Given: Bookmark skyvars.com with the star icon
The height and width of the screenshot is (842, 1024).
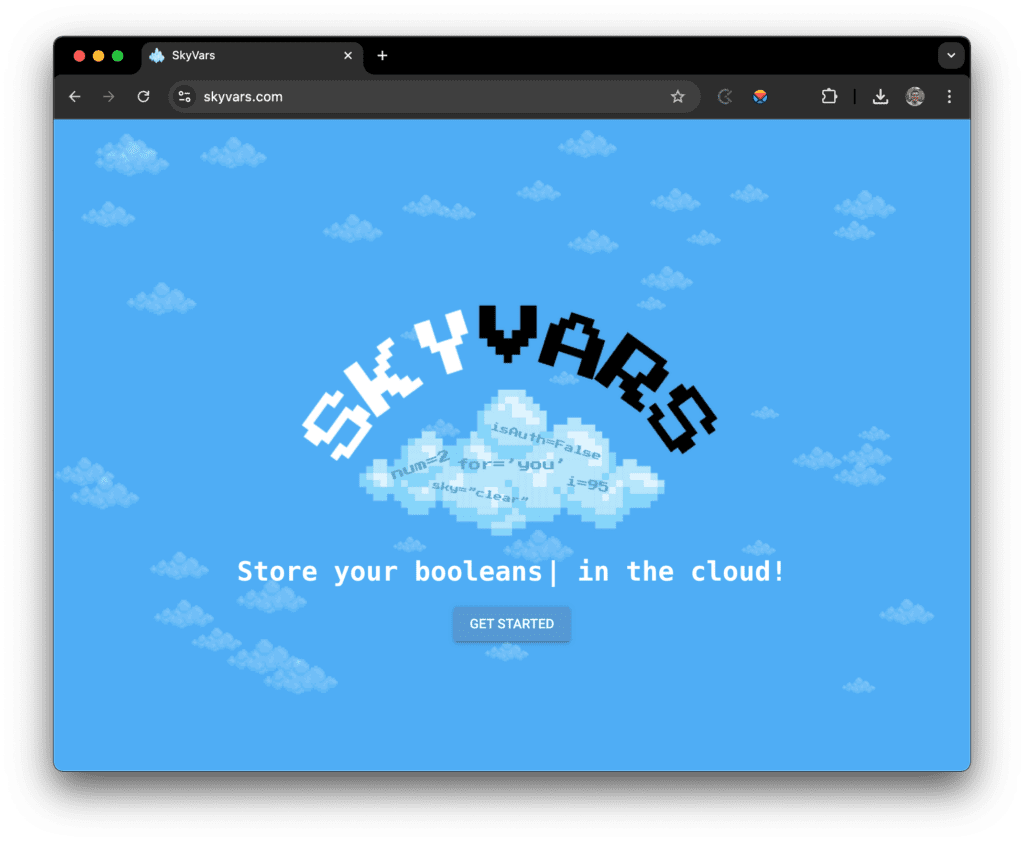Looking at the screenshot, I should (678, 96).
